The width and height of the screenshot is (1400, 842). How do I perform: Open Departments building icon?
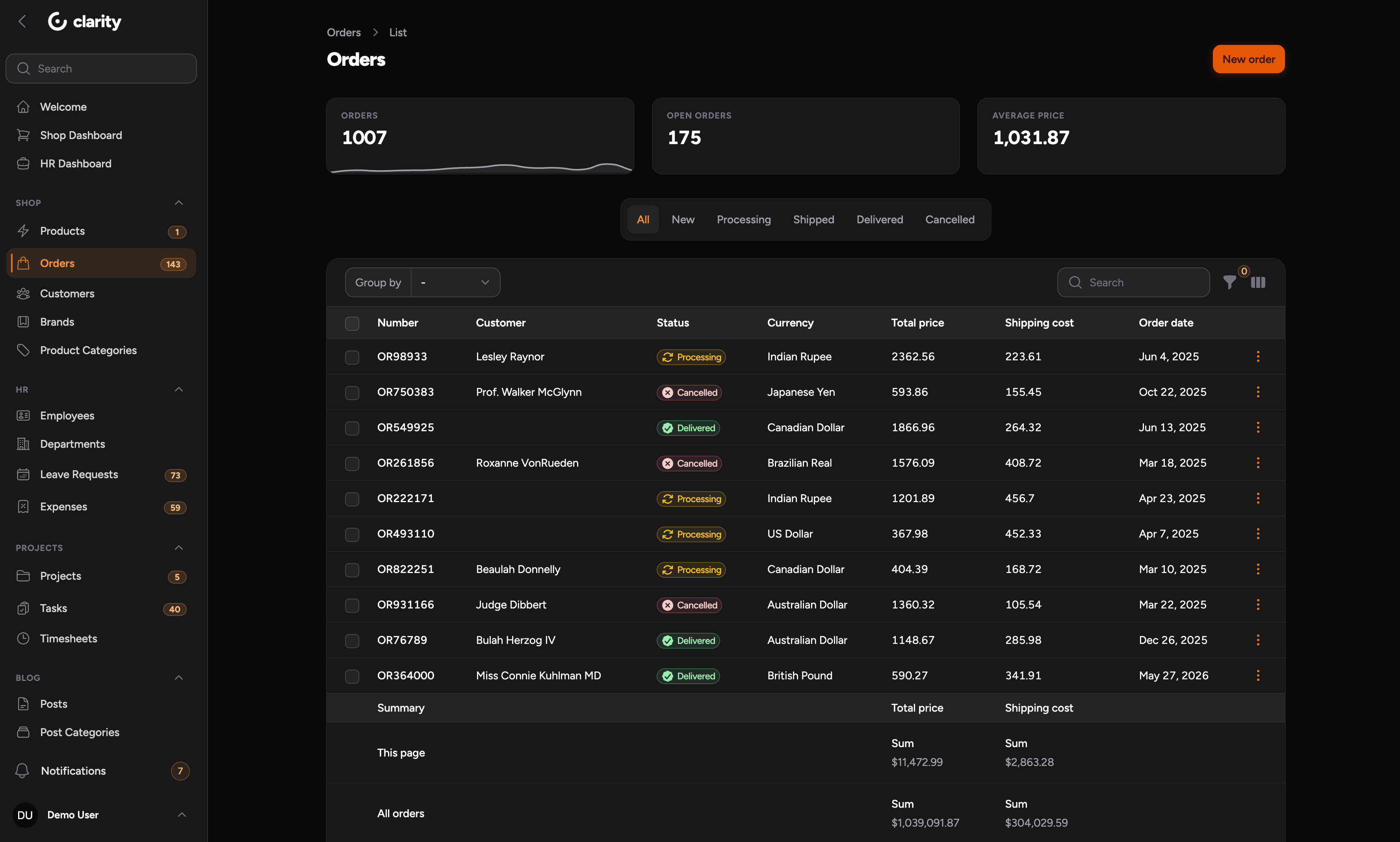[x=23, y=444]
